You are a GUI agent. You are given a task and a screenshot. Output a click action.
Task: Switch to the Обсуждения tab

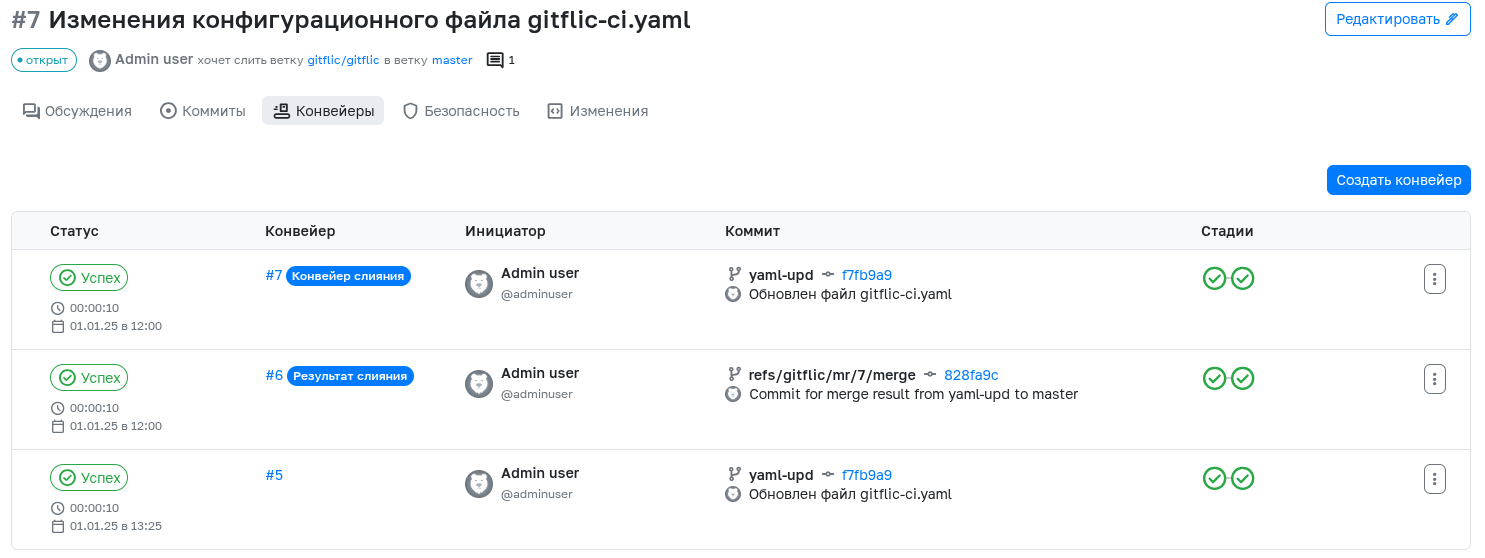click(x=77, y=111)
